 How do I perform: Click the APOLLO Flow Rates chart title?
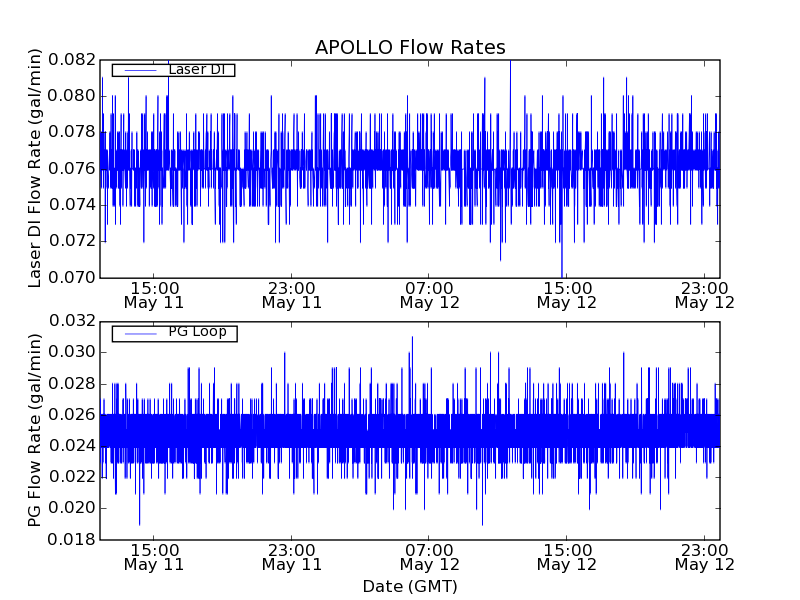click(410, 47)
